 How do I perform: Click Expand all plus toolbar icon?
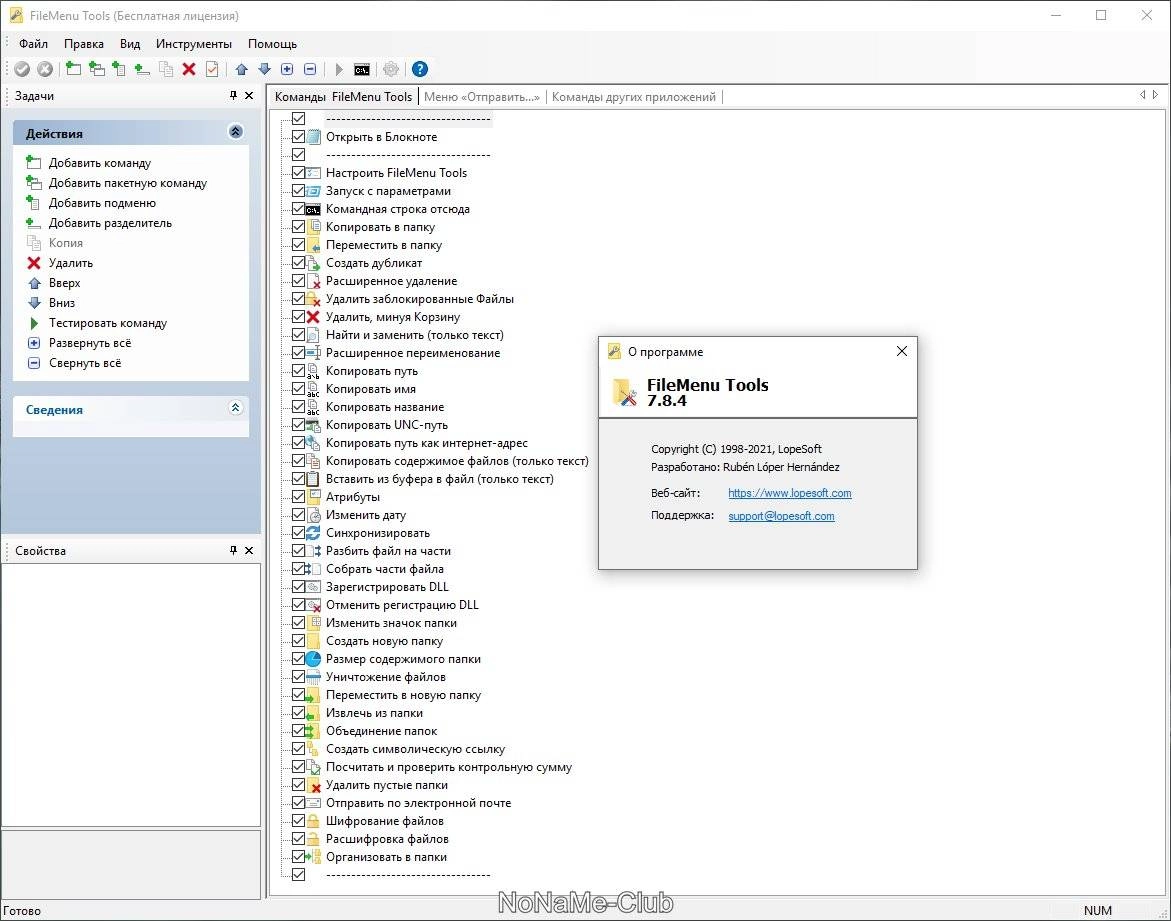pos(287,69)
